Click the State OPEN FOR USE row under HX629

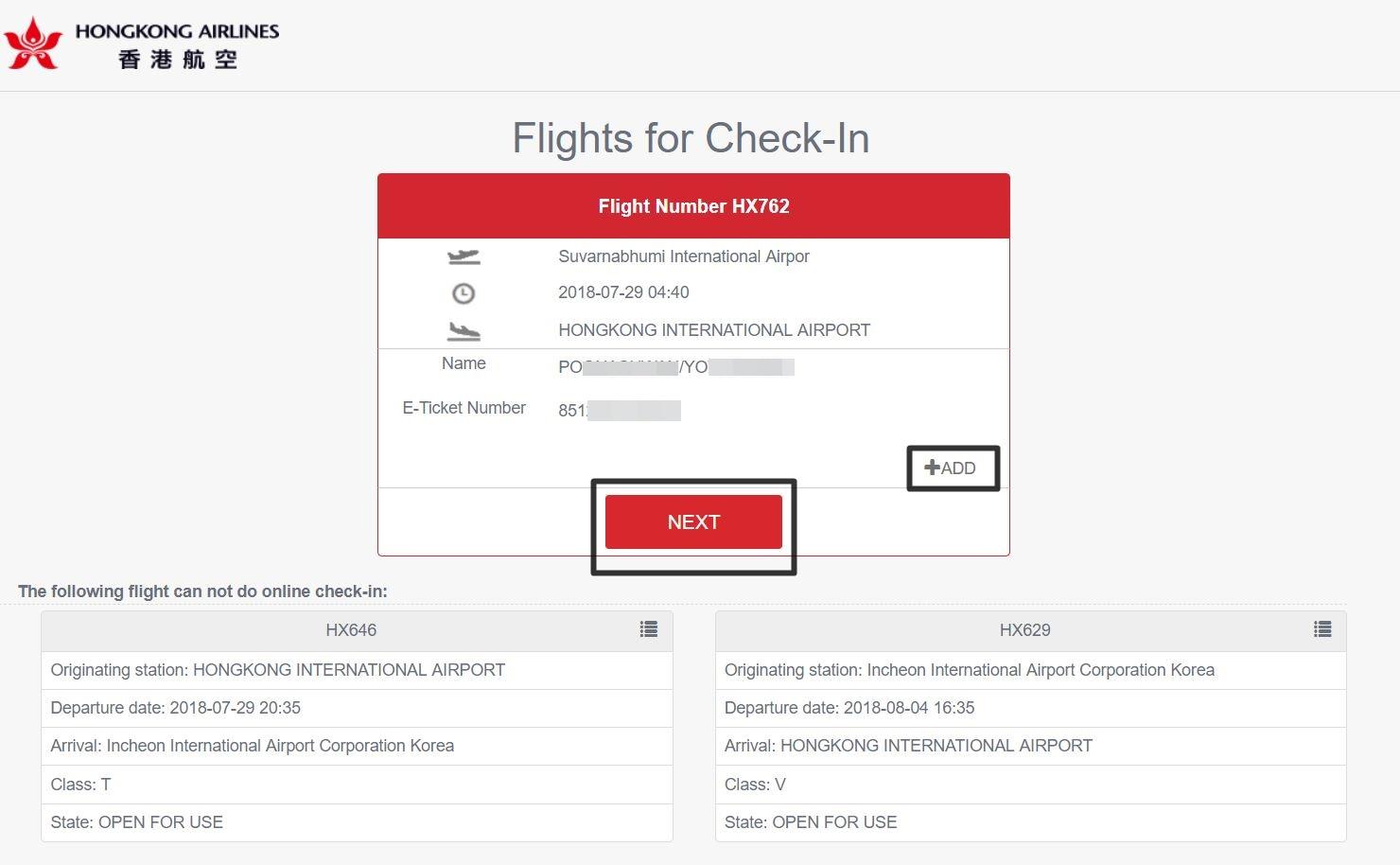click(1029, 821)
